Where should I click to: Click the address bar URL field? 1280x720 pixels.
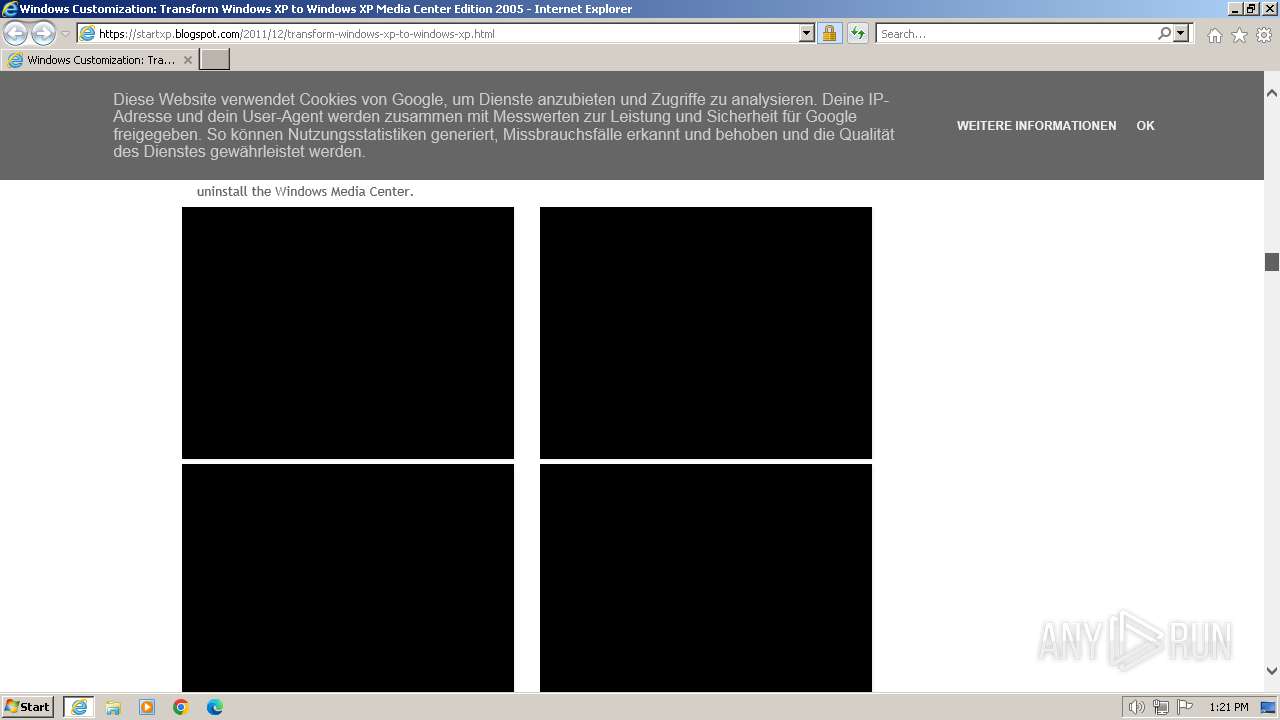coord(438,34)
